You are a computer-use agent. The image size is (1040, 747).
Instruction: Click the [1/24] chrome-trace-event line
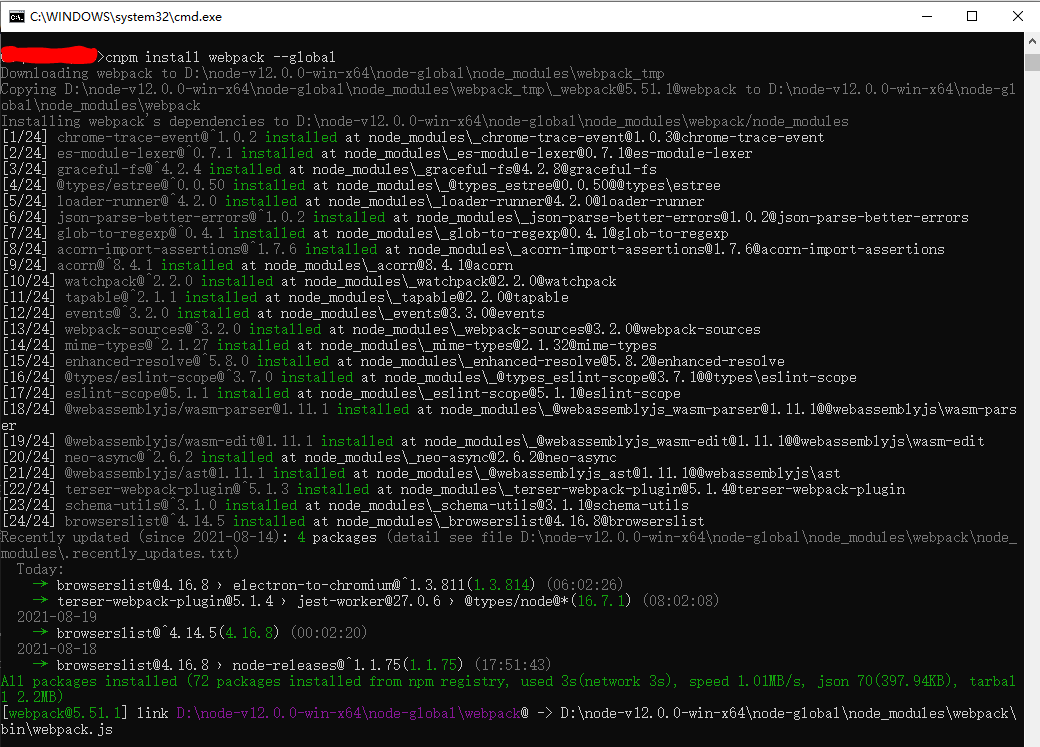tap(413, 137)
